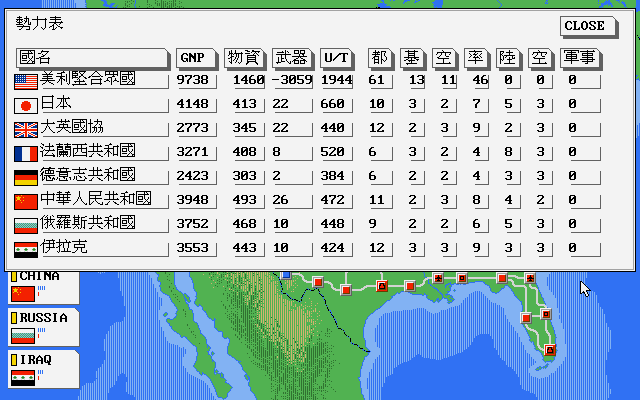Click the flag on the IRAQ side card

[23, 378]
